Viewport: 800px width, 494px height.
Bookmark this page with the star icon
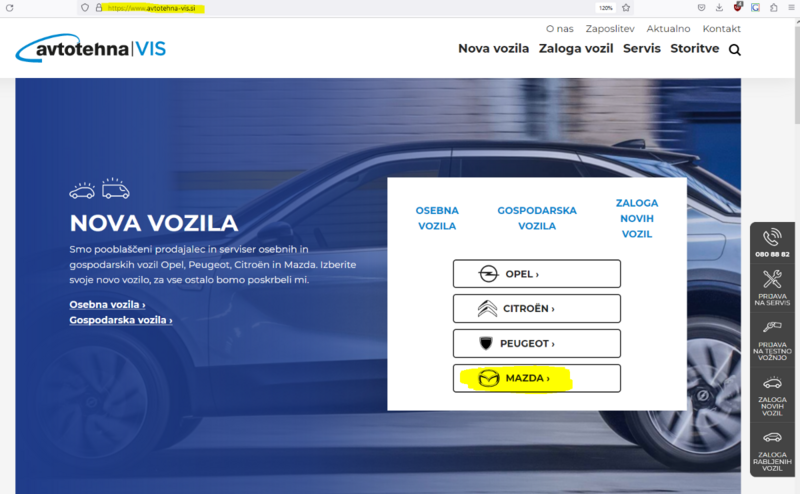pos(626,7)
